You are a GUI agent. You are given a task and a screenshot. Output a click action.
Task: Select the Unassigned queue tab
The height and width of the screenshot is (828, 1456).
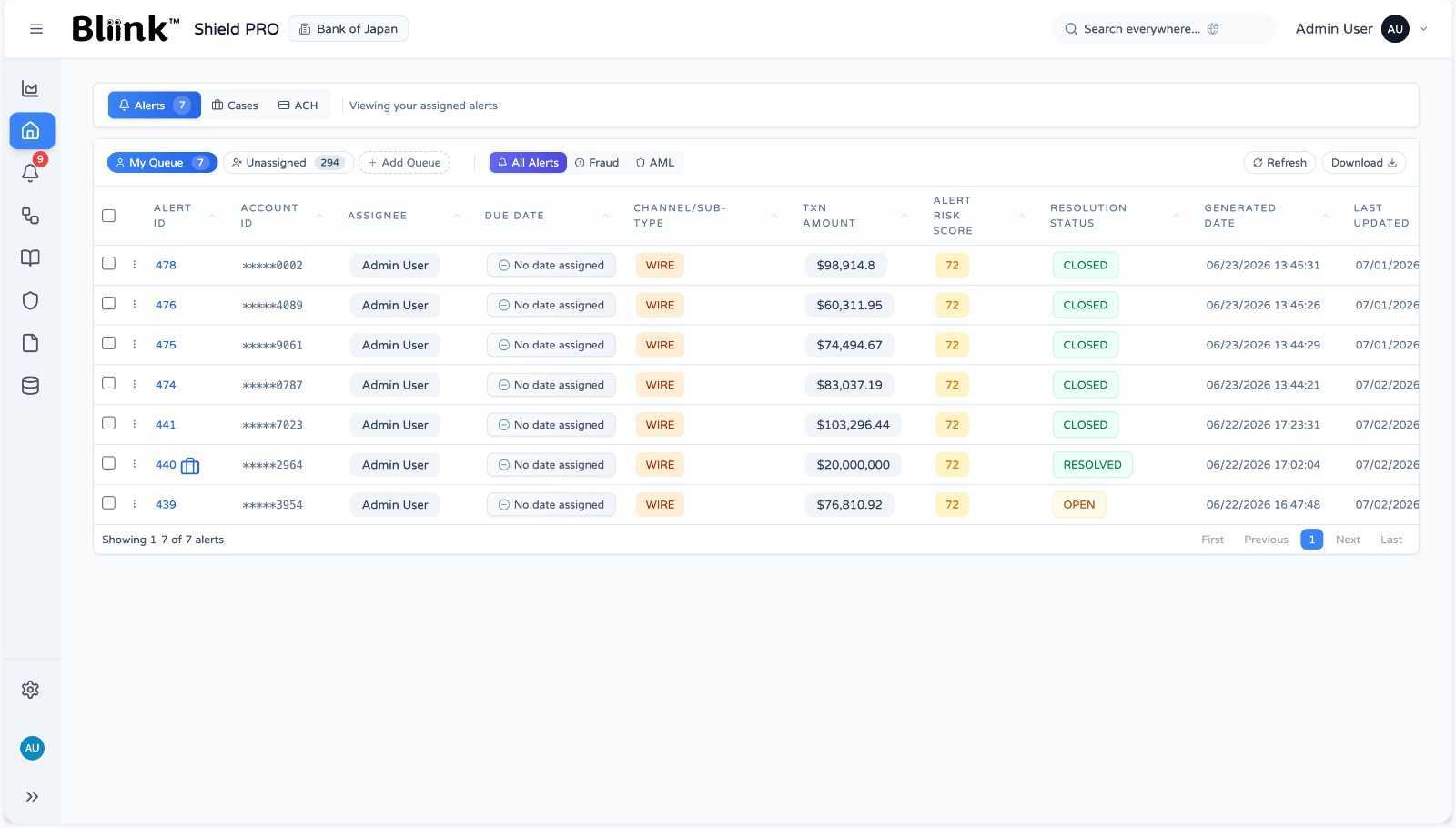click(288, 163)
